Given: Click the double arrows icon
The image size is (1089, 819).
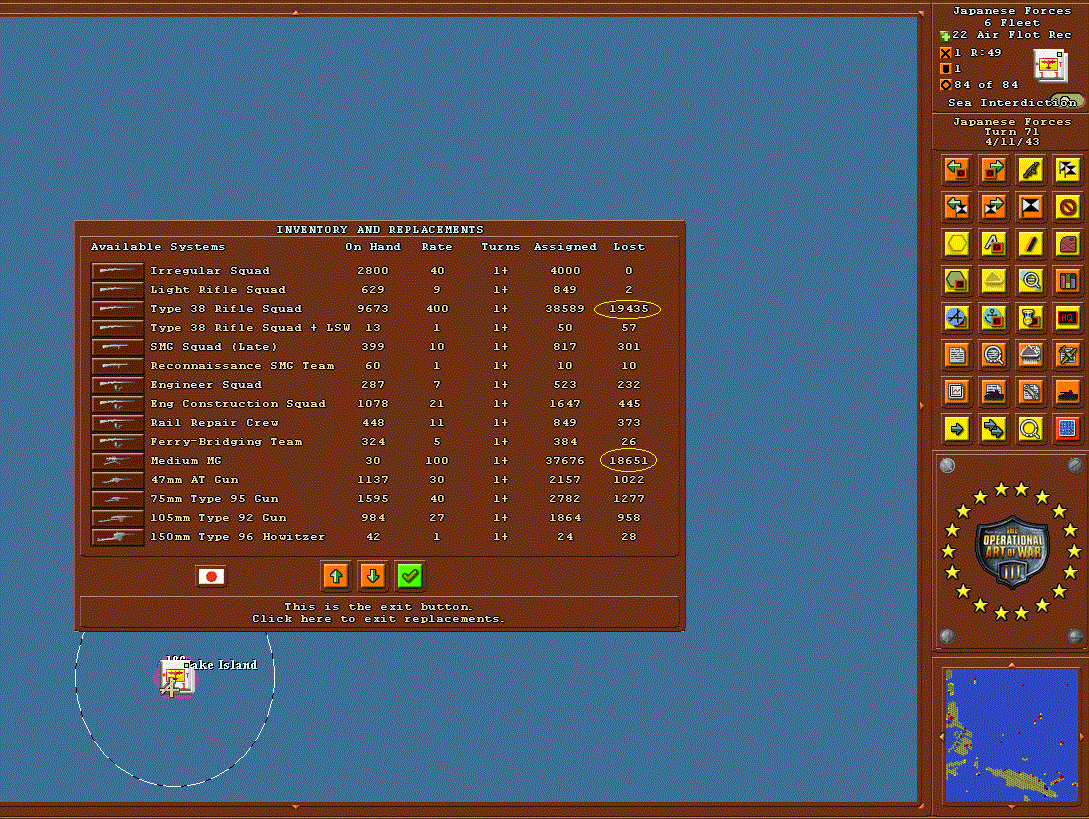Looking at the screenshot, I should click(x=994, y=429).
